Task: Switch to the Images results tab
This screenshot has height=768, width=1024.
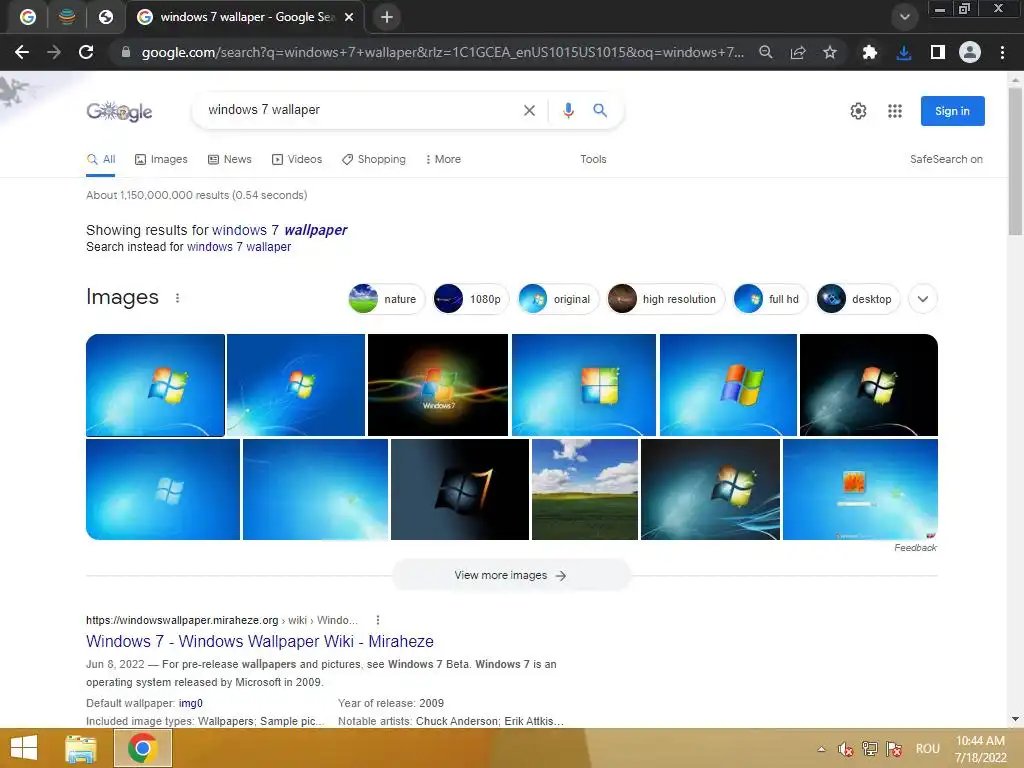Action: click(161, 159)
